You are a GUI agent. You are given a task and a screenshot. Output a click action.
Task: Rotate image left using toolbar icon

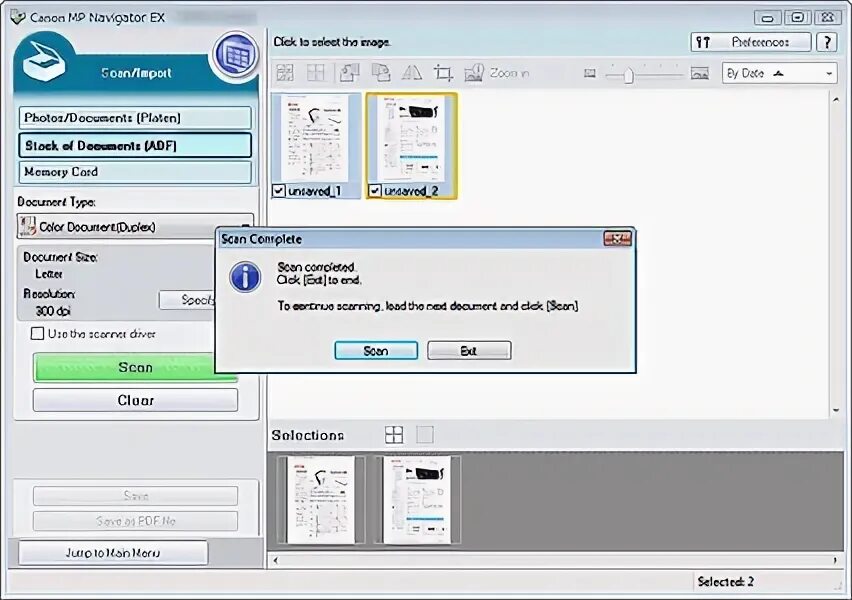tap(349, 72)
